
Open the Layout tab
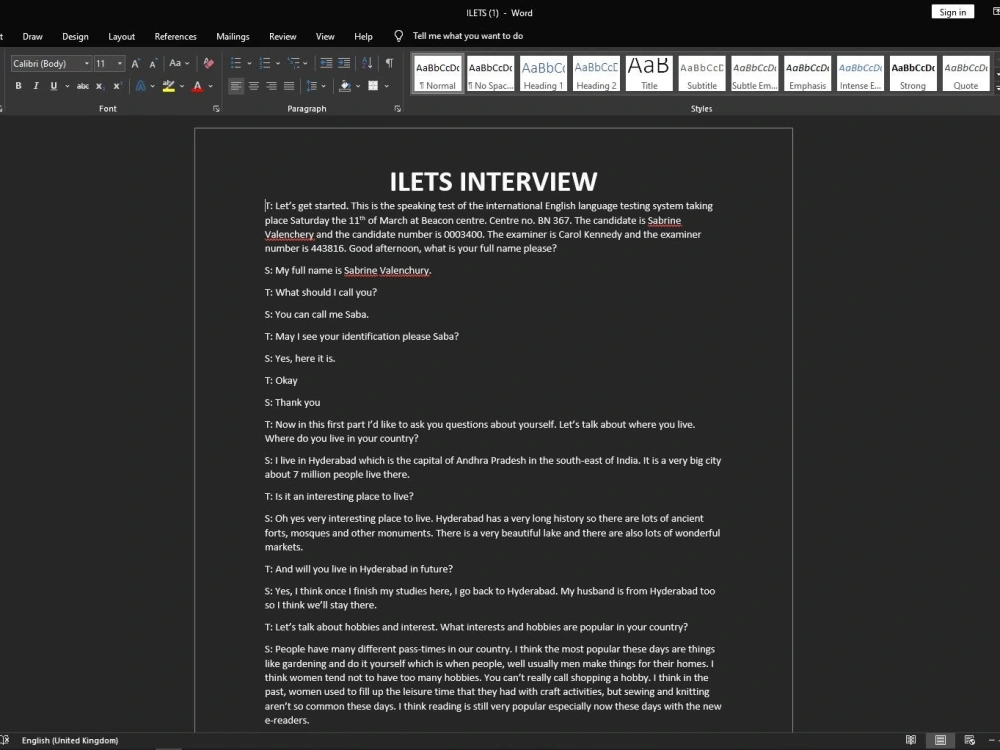[x=121, y=36]
